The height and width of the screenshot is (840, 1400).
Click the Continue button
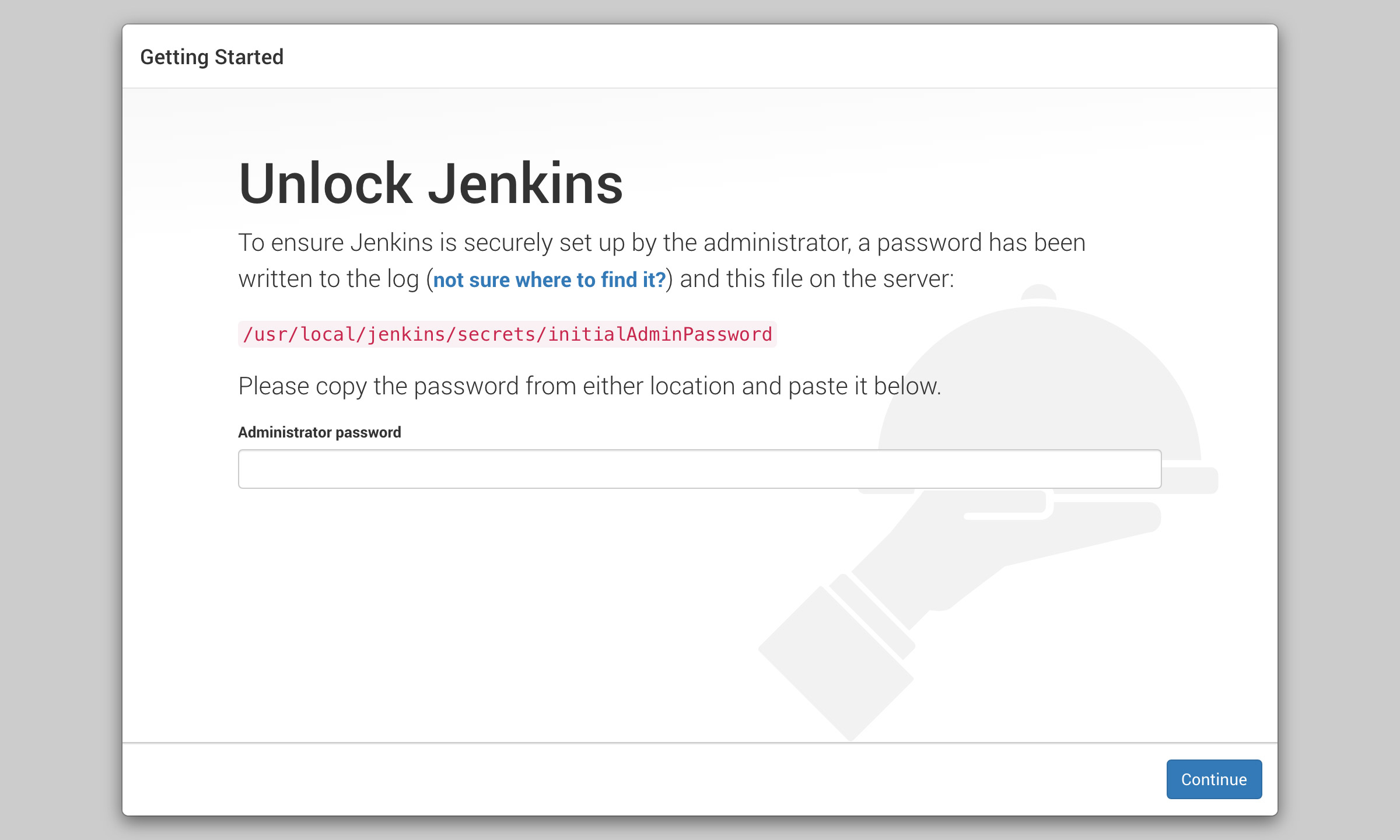(1213, 779)
